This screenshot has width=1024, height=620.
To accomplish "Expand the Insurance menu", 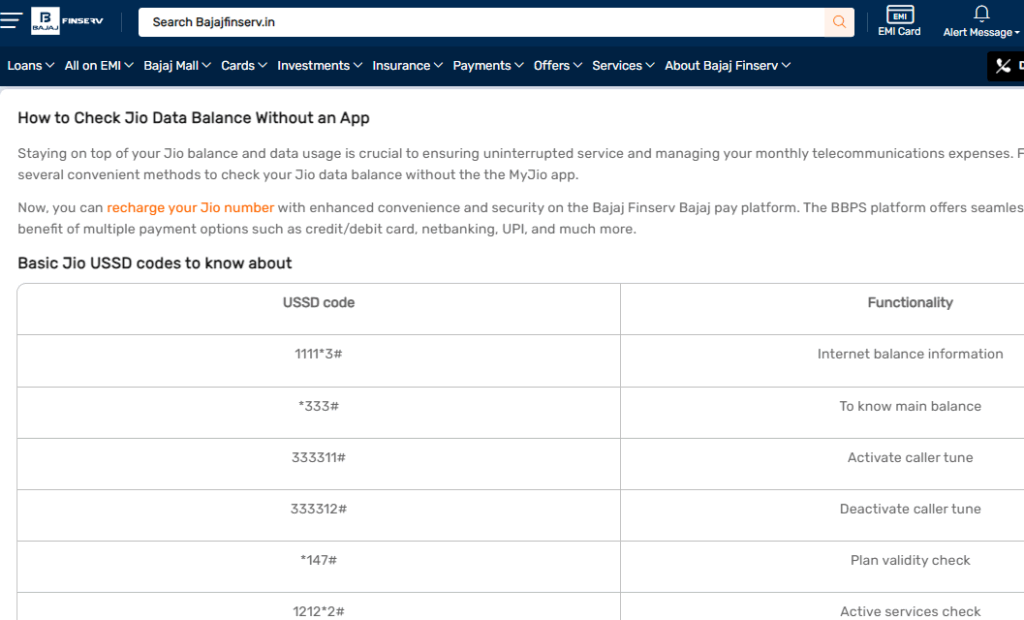I will (x=408, y=65).
